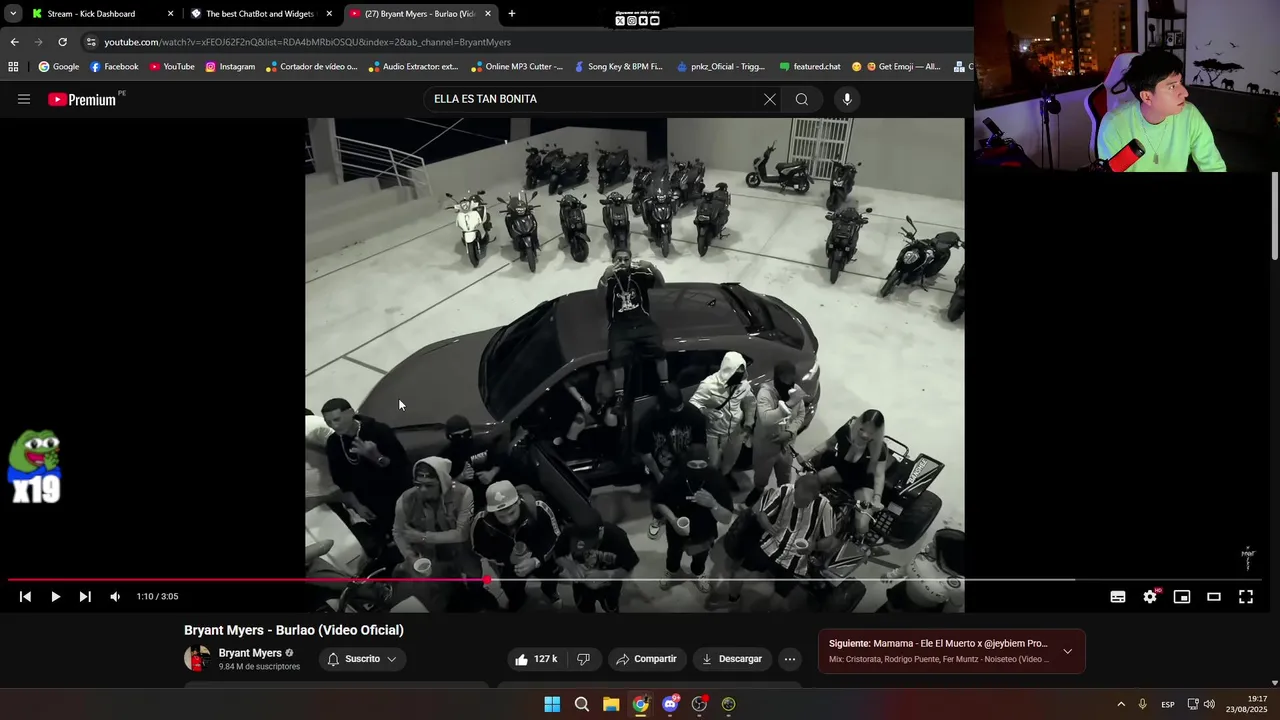
Task: Select the Bryant Myers - Burlao tab
Action: [420, 14]
